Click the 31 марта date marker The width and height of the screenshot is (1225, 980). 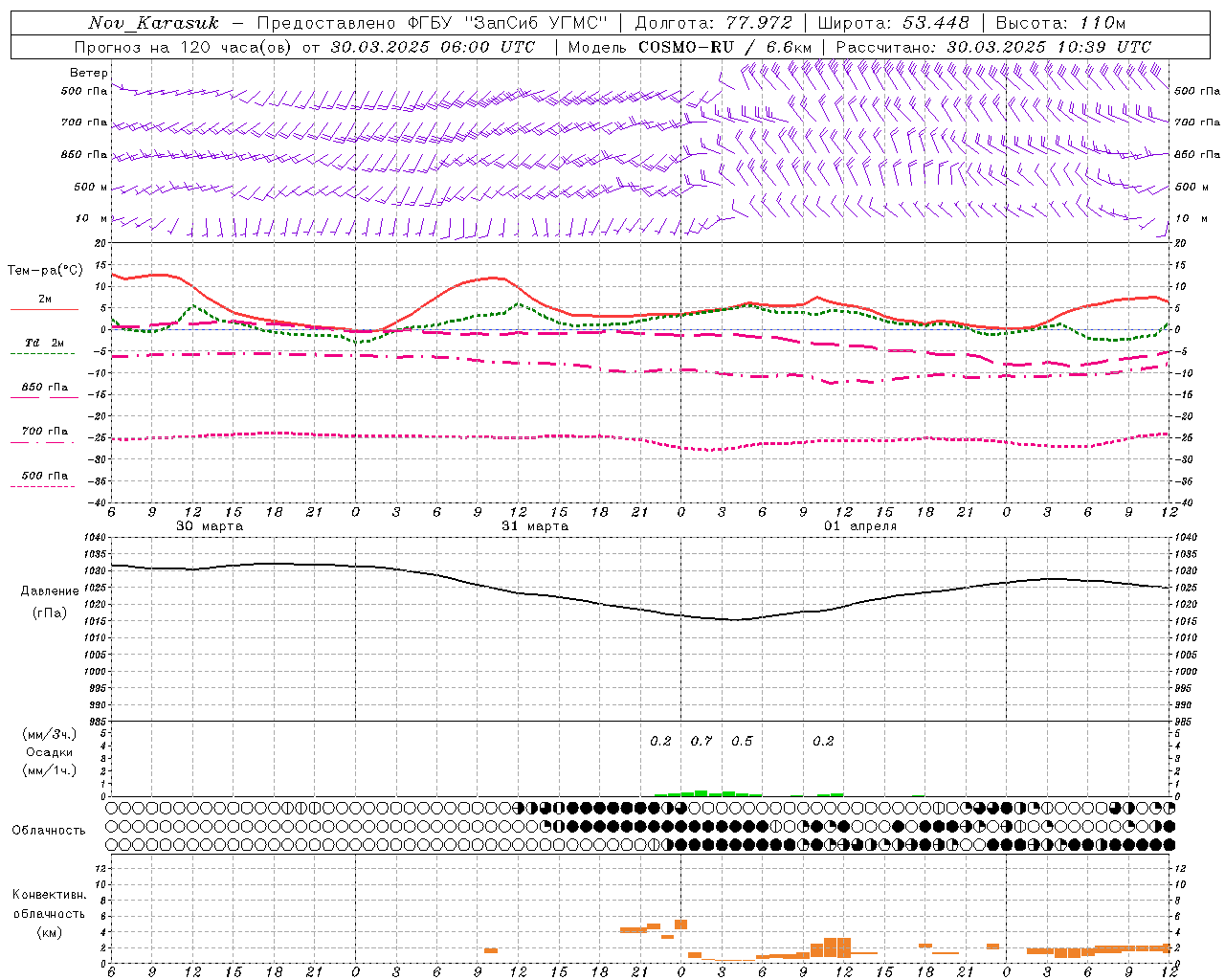535,526
